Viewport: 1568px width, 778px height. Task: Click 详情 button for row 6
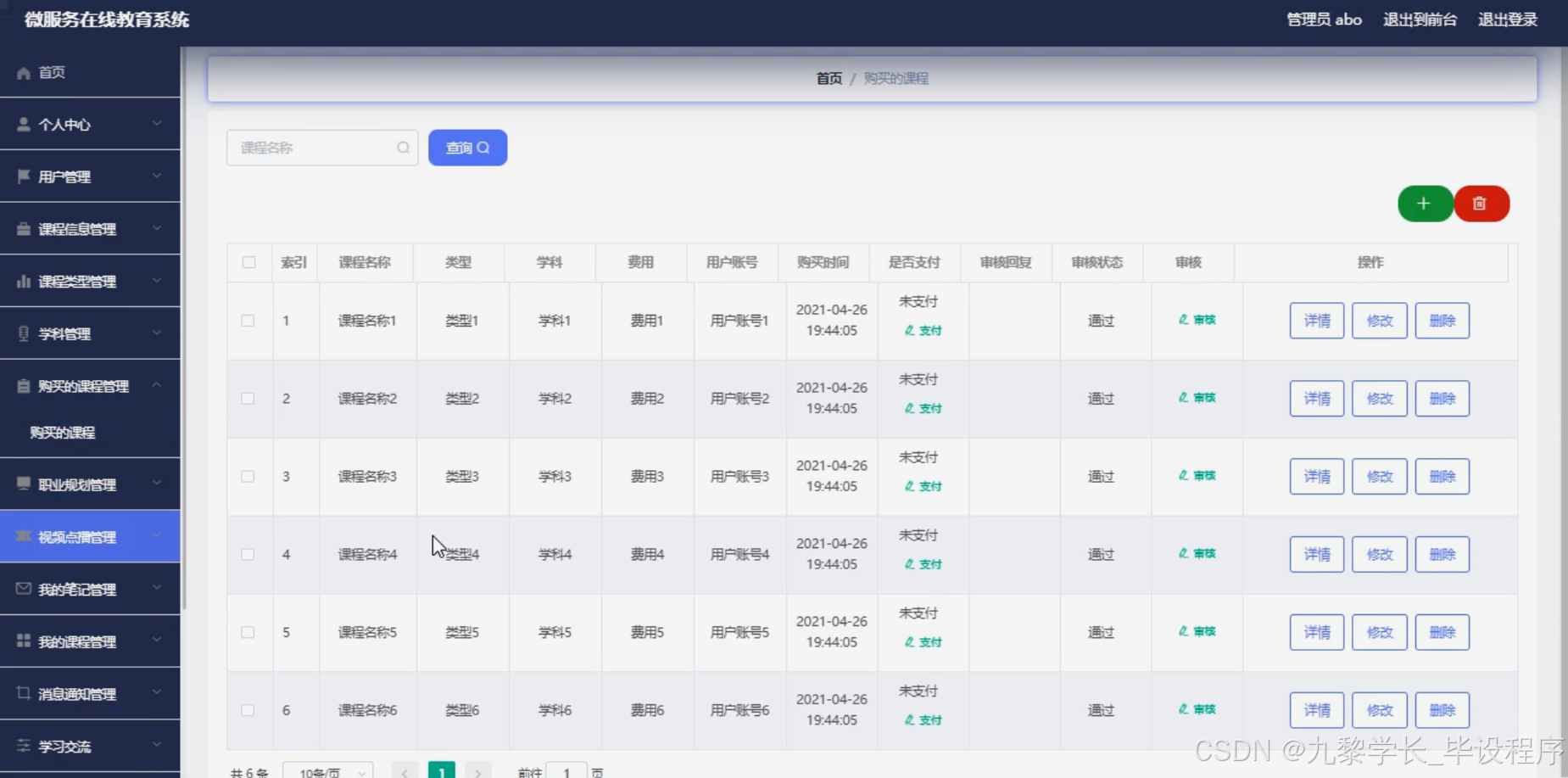pos(1317,710)
